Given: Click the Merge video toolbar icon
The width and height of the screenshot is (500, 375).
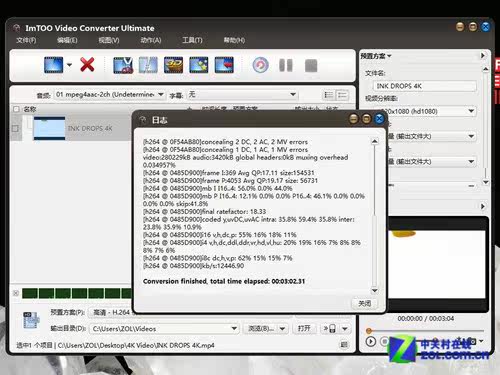Looking at the screenshot, I should pyautogui.click(x=148, y=65).
